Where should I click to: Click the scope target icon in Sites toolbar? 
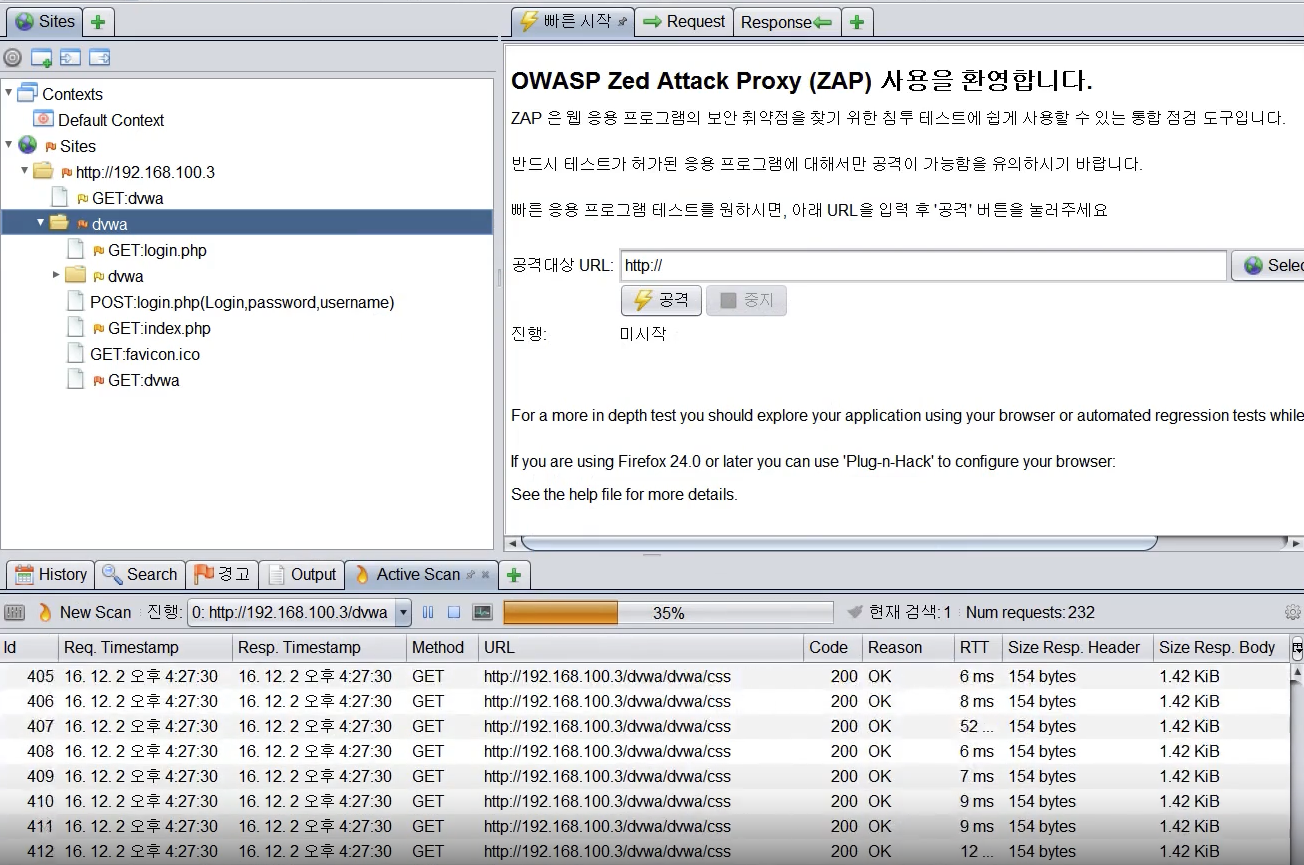tap(12, 58)
